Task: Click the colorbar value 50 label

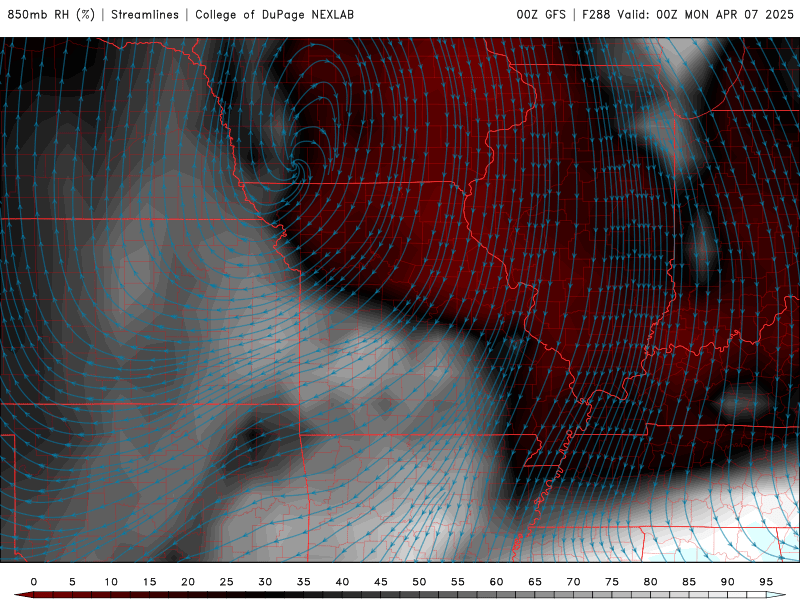Action: click(x=419, y=582)
